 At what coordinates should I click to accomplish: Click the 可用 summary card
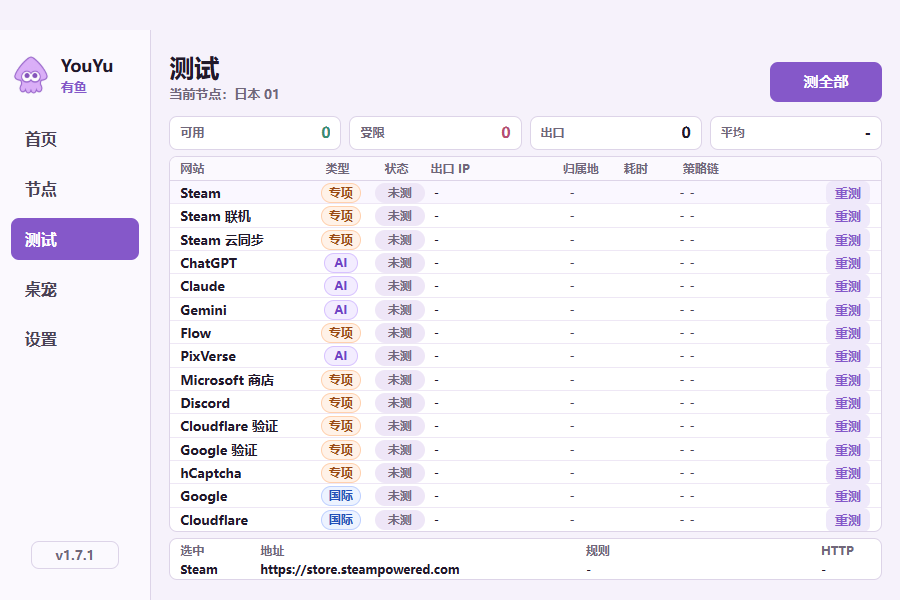255,133
